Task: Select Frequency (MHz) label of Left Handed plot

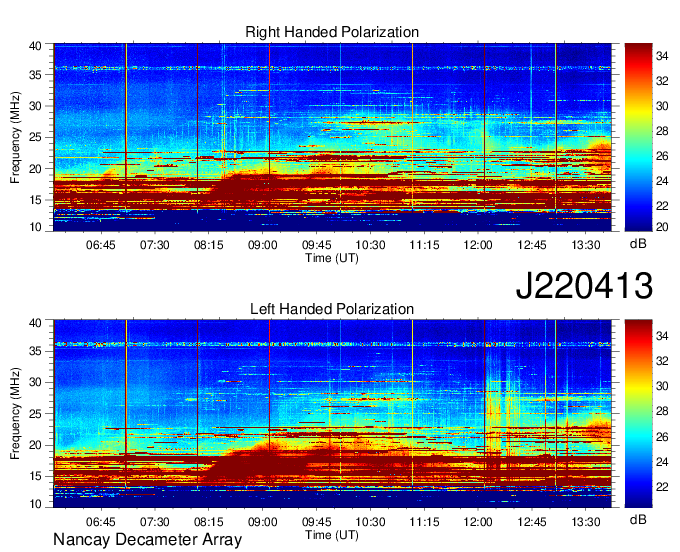Action: pos(15,414)
